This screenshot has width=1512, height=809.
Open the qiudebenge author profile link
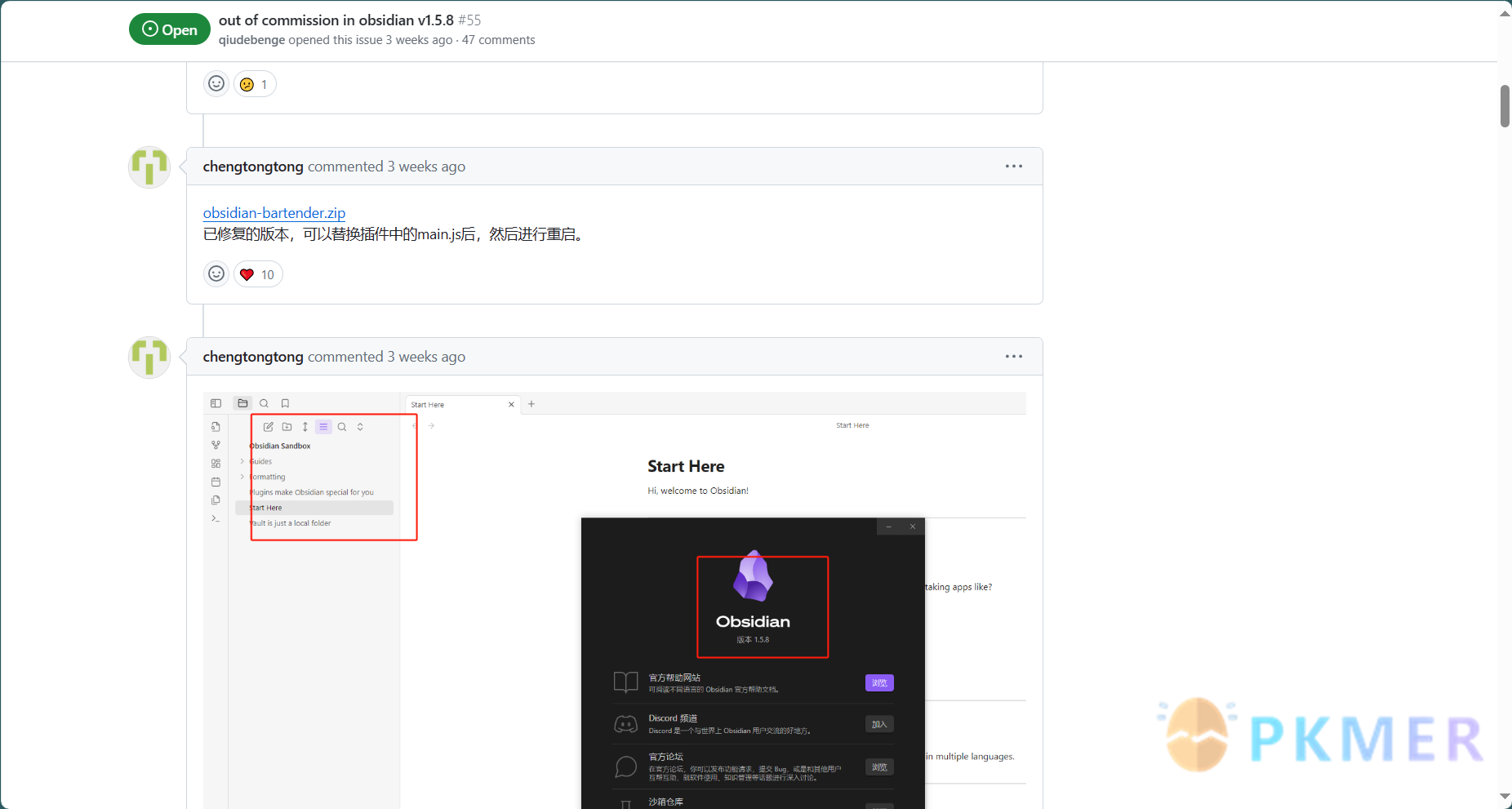pos(251,40)
